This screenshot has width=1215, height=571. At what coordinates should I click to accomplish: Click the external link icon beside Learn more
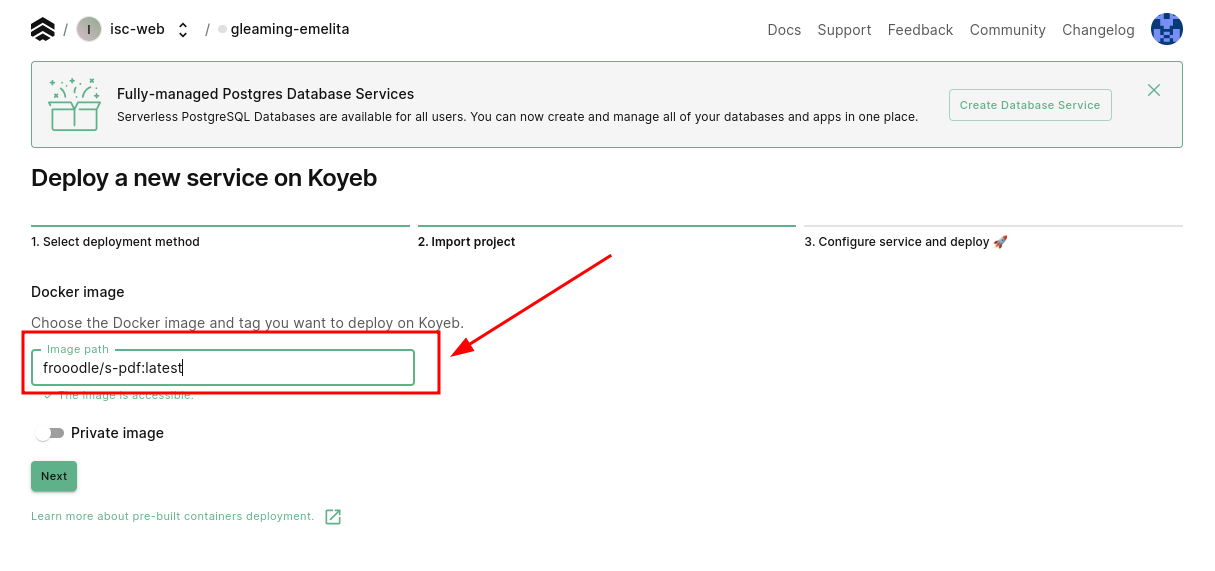coord(333,517)
